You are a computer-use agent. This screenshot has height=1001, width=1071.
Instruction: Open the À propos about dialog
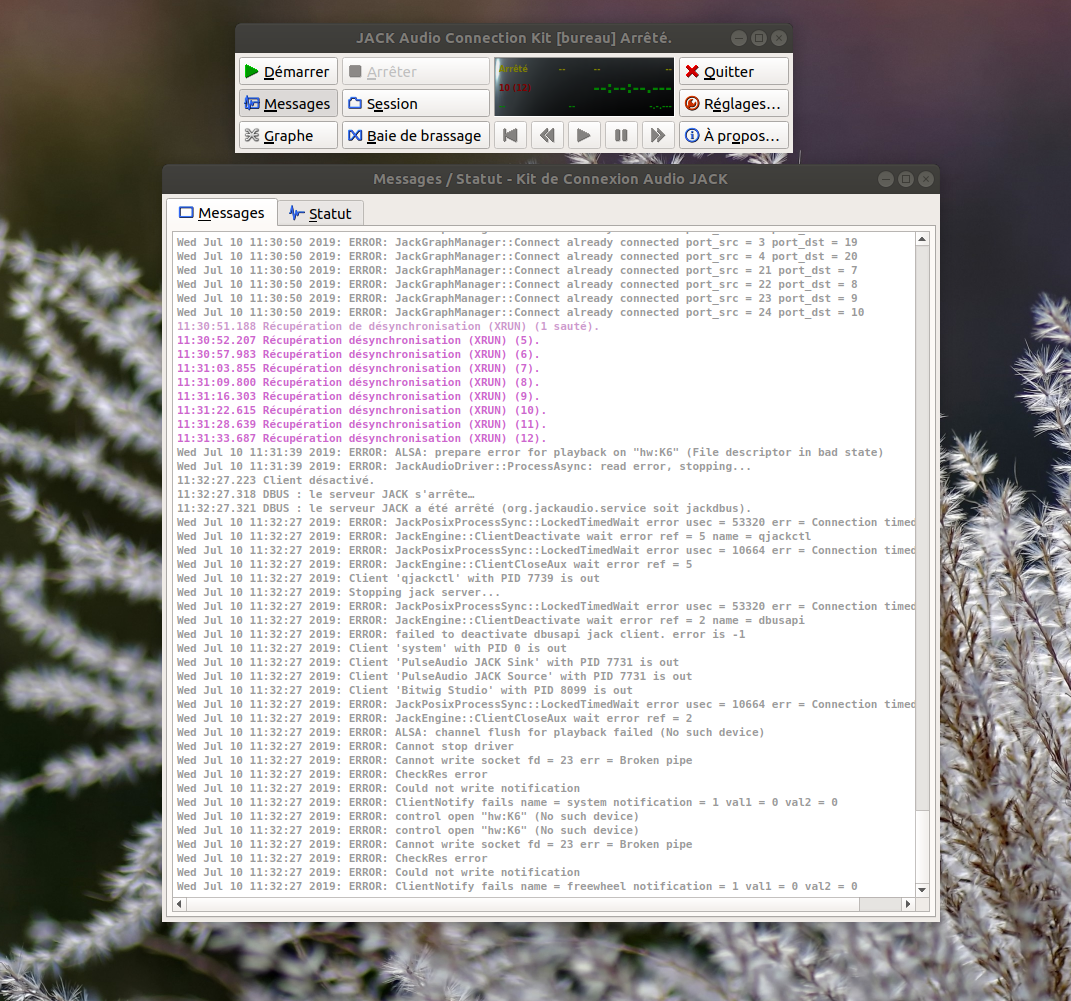(x=734, y=136)
